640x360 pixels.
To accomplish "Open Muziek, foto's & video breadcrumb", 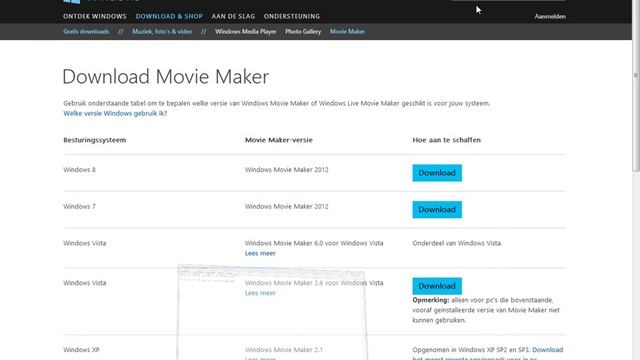I will pos(162,31).
